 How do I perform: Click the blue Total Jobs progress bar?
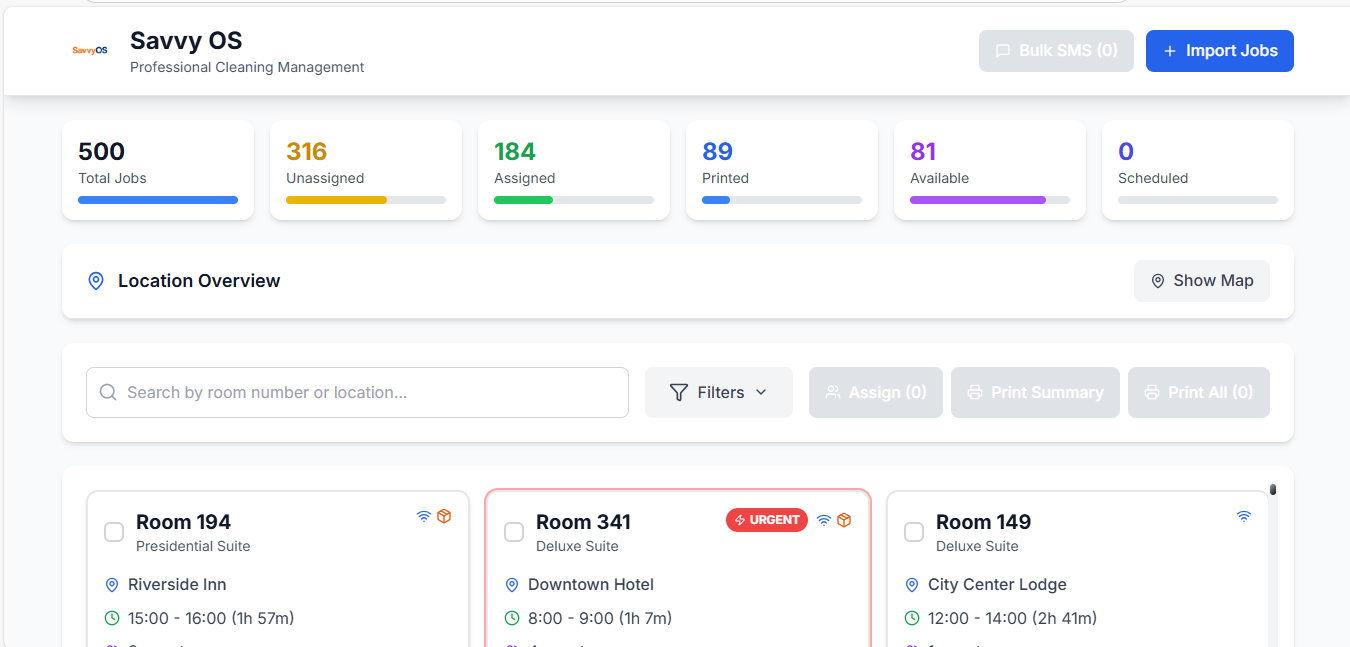coord(158,200)
